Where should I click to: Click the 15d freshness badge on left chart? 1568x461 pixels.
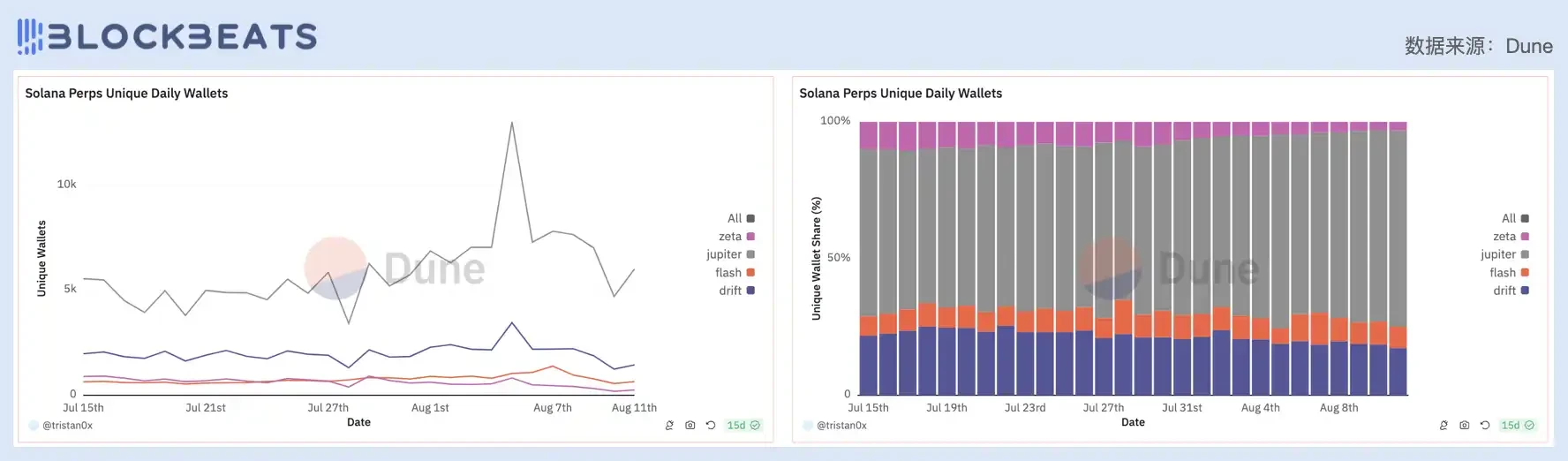click(x=743, y=425)
